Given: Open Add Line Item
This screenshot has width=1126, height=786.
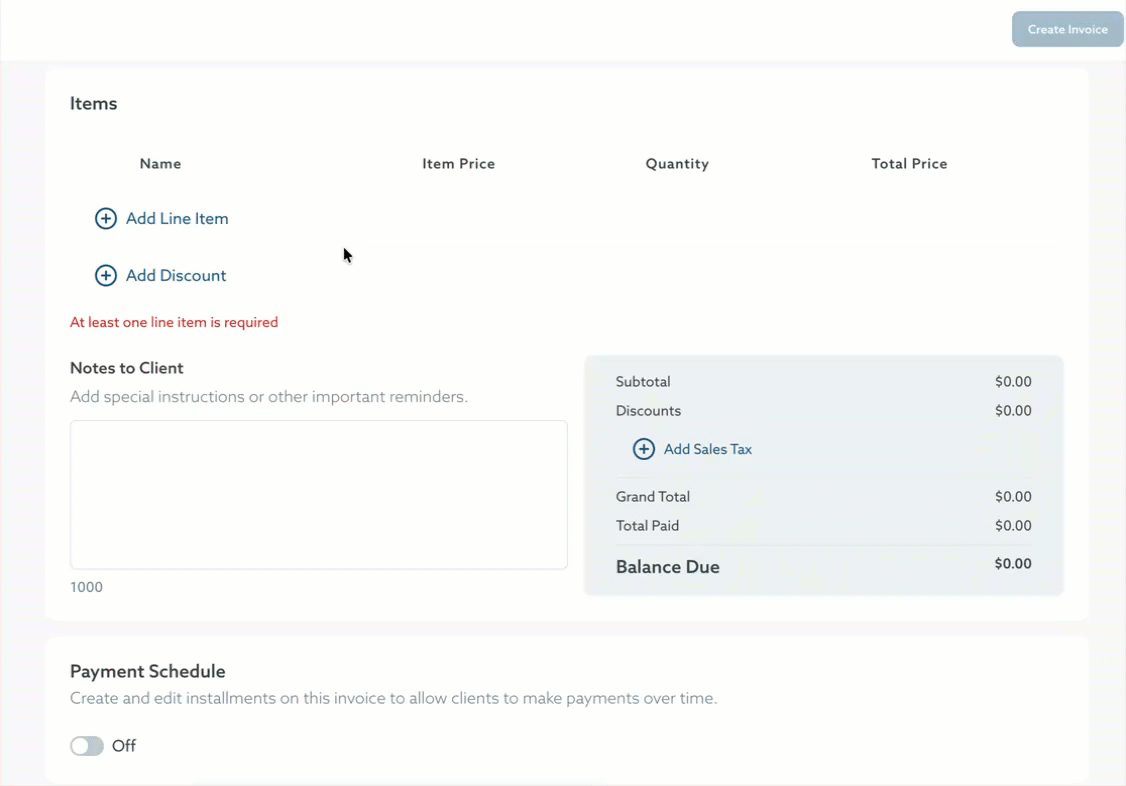Looking at the screenshot, I should point(175,218).
